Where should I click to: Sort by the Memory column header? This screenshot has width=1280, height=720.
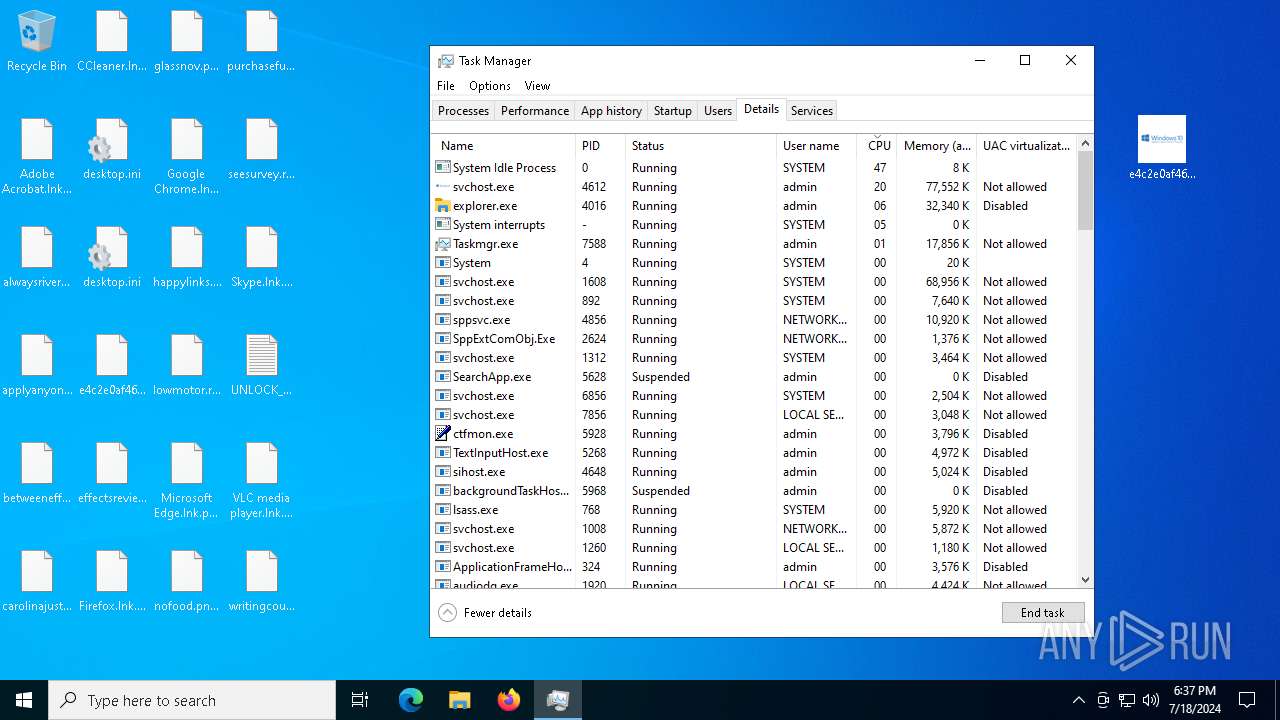click(937, 146)
